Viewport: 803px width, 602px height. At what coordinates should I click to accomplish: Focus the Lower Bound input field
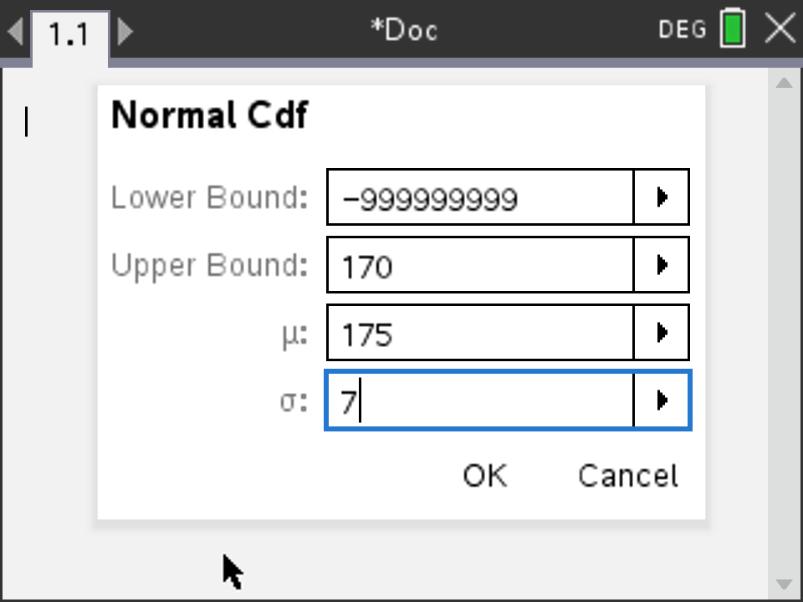click(x=480, y=198)
